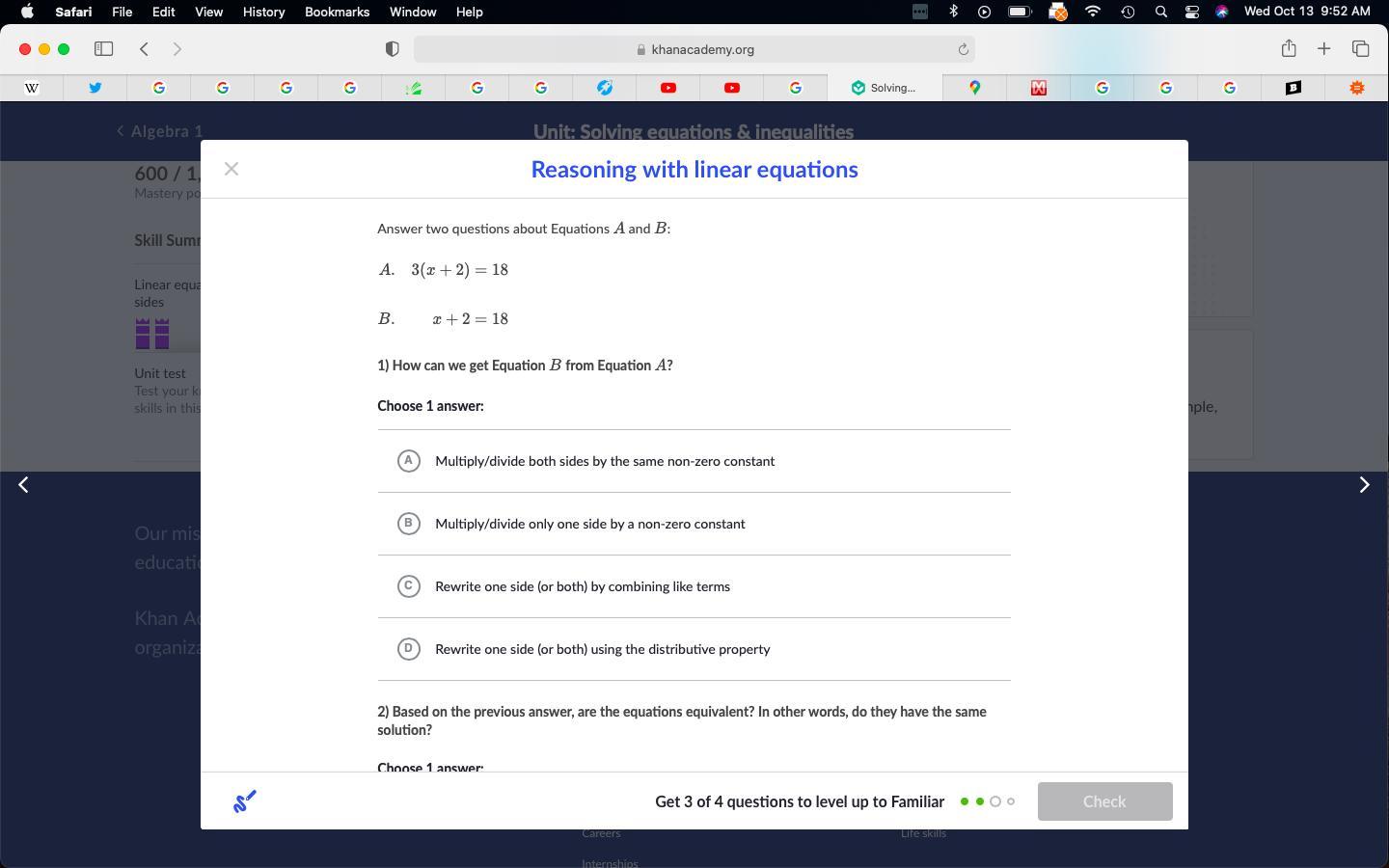Screen dimensions: 1389x868
Task: Click 'Get 3 of 4 questions' progress text
Action: 800,801
